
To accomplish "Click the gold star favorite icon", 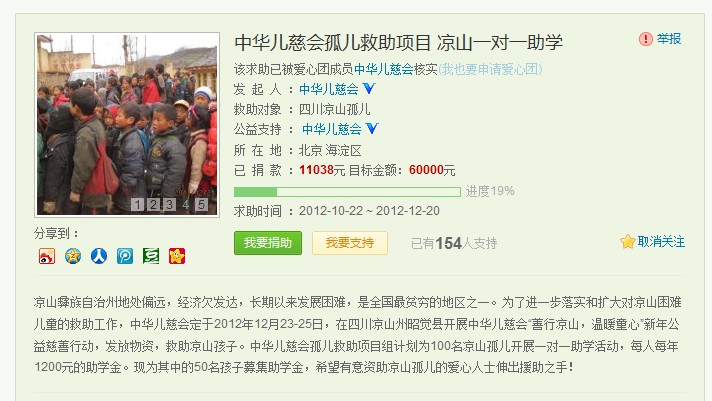I will (x=628, y=242).
